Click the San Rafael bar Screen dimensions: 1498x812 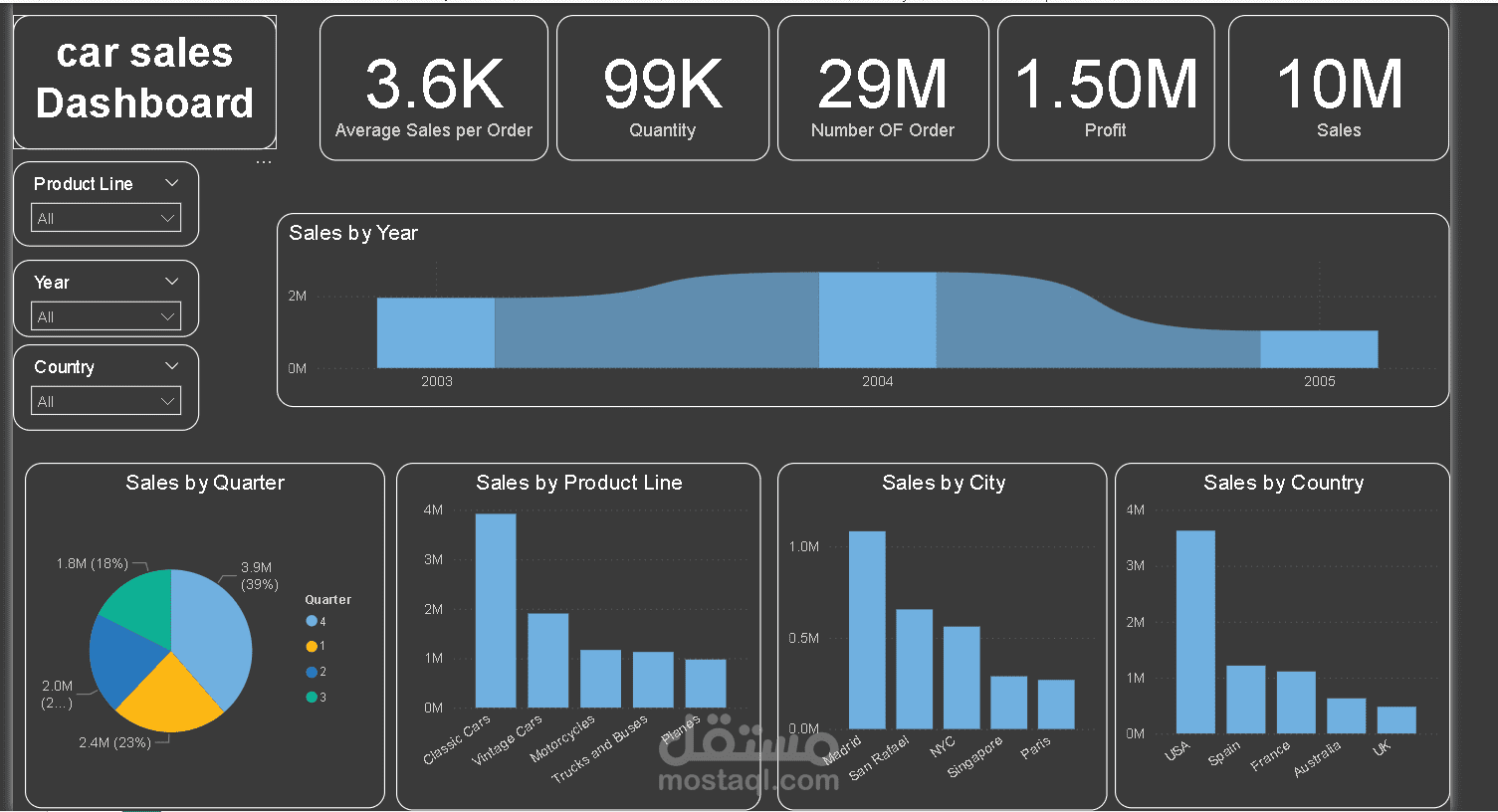[x=915, y=669]
